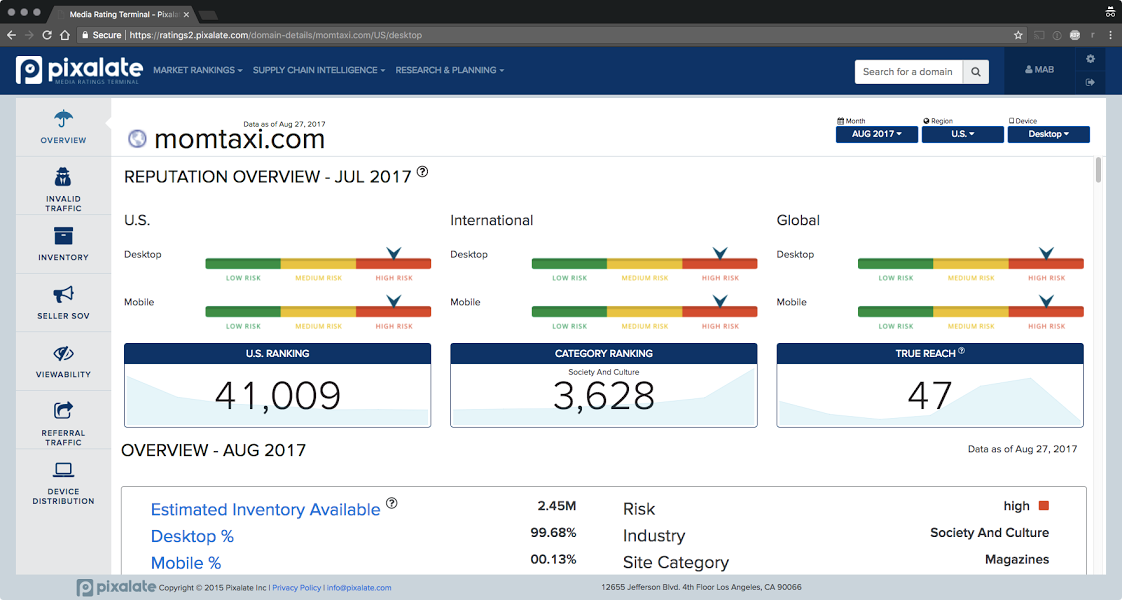1122x600 pixels.
Task: Click the logout arrow icon
Action: (1091, 82)
